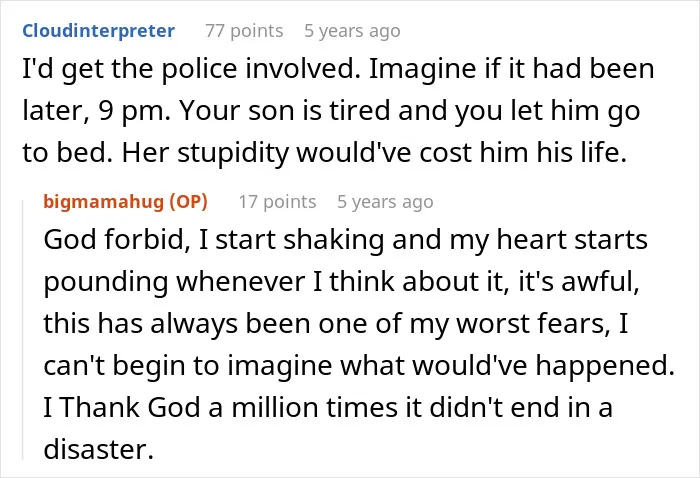Viewport: 700px width, 478px height.
Task: Click the word "disaster." ending the reply
Action: click(x=99, y=449)
